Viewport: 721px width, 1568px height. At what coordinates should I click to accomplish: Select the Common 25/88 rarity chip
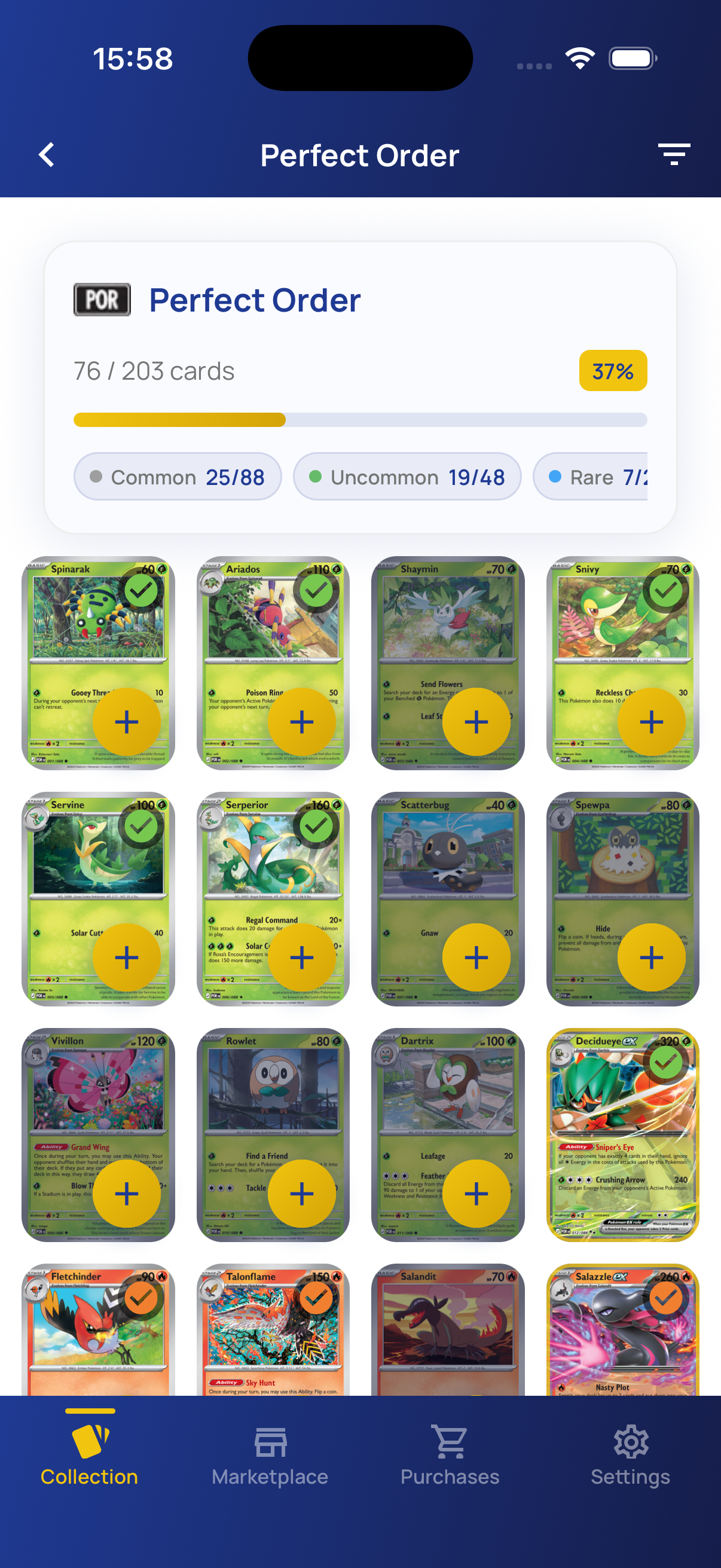click(178, 477)
